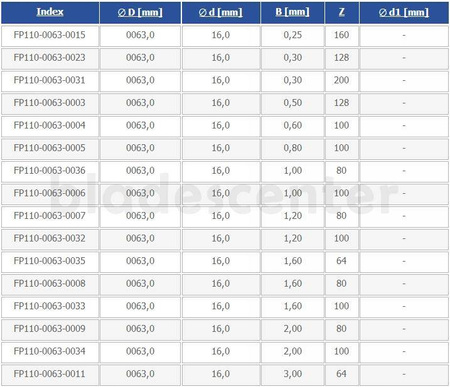Click Z value 64 in row FP110-0063-0035
The width and height of the screenshot is (450, 387).
pyautogui.click(x=341, y=261)
